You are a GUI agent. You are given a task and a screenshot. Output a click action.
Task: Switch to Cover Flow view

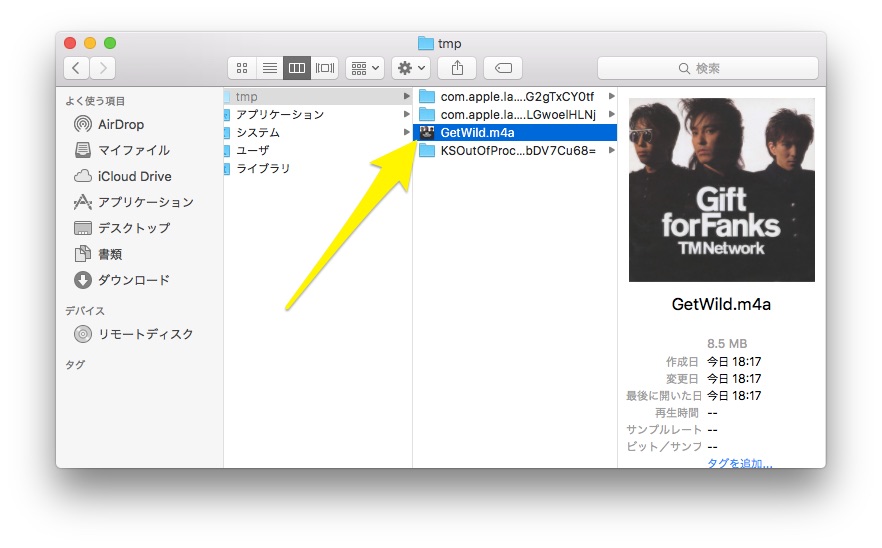click(325, 68)
